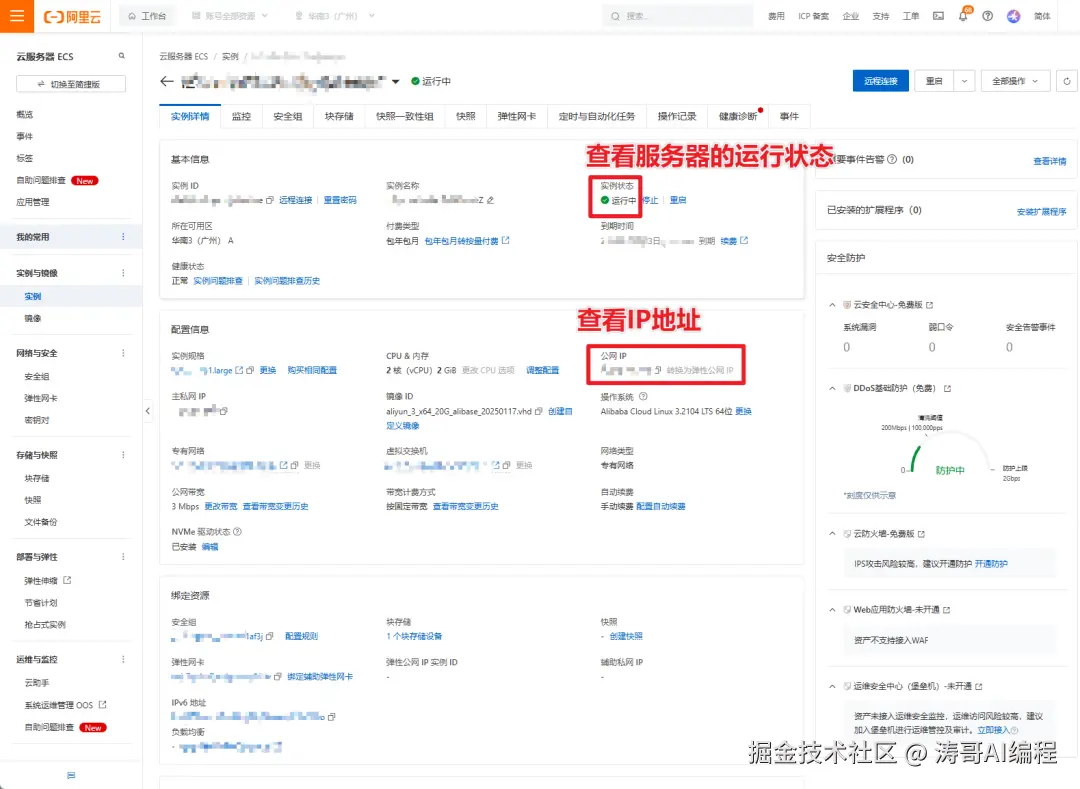Open the 弹性网卡 tab
The width and height of the screenshot is (1080, 789).
coord(517,116)
